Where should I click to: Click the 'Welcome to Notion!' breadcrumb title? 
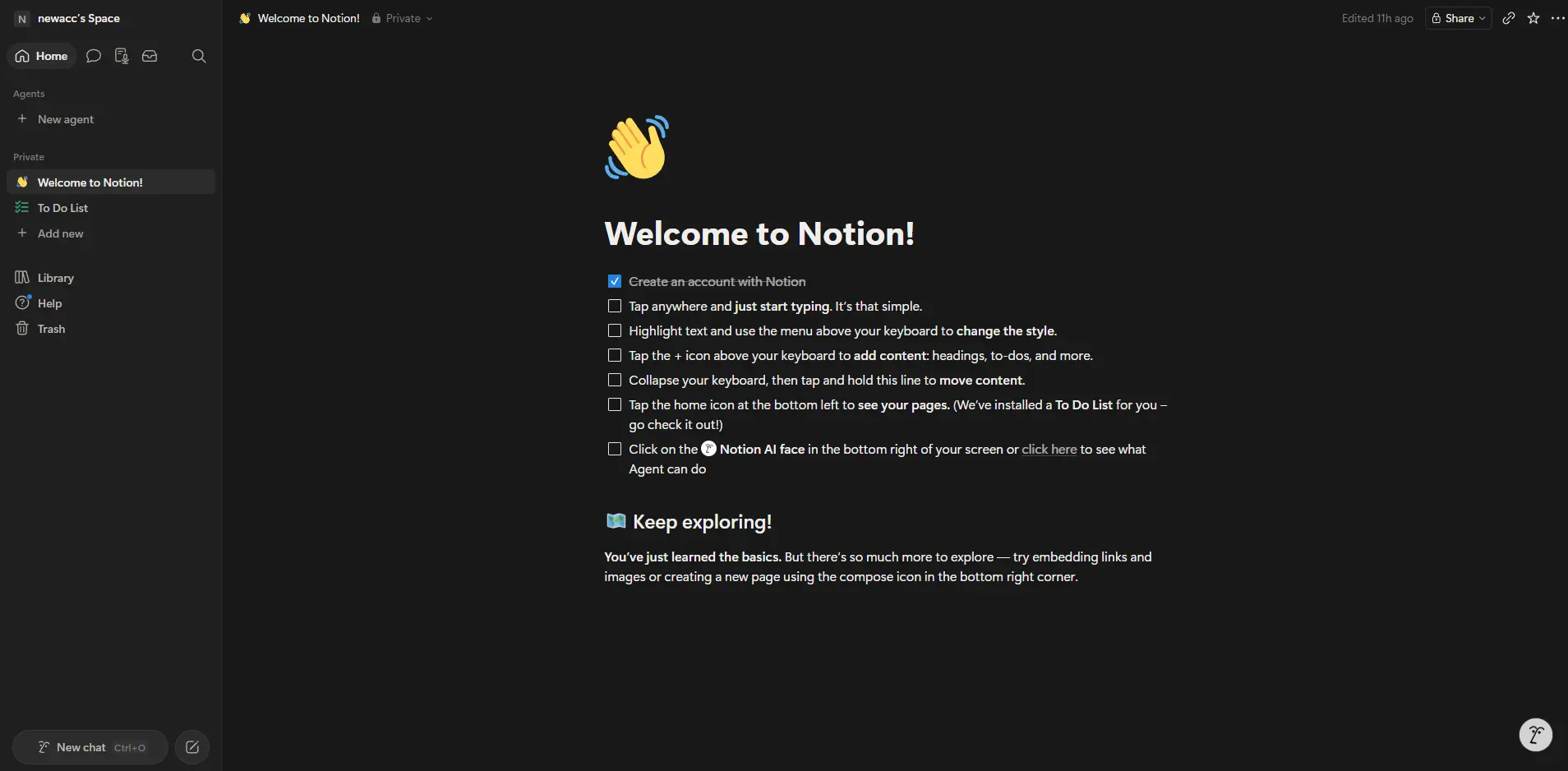pyautogui.click(x=309, y=18)
